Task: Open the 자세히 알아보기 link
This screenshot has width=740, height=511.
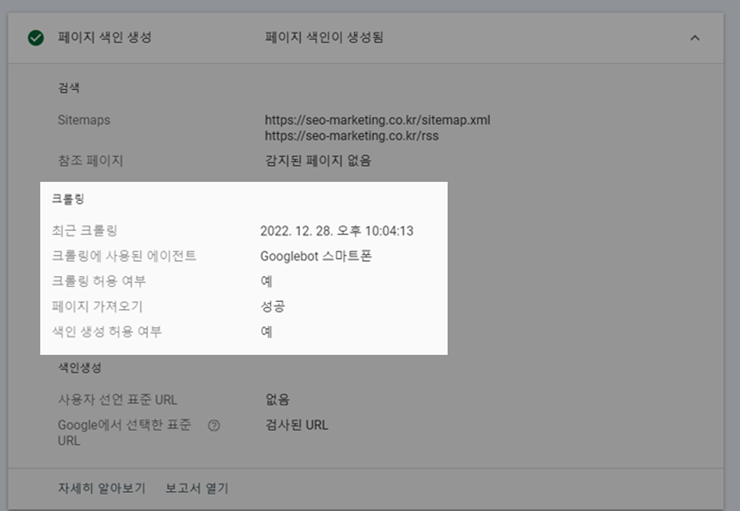Action: coord(101,488)
